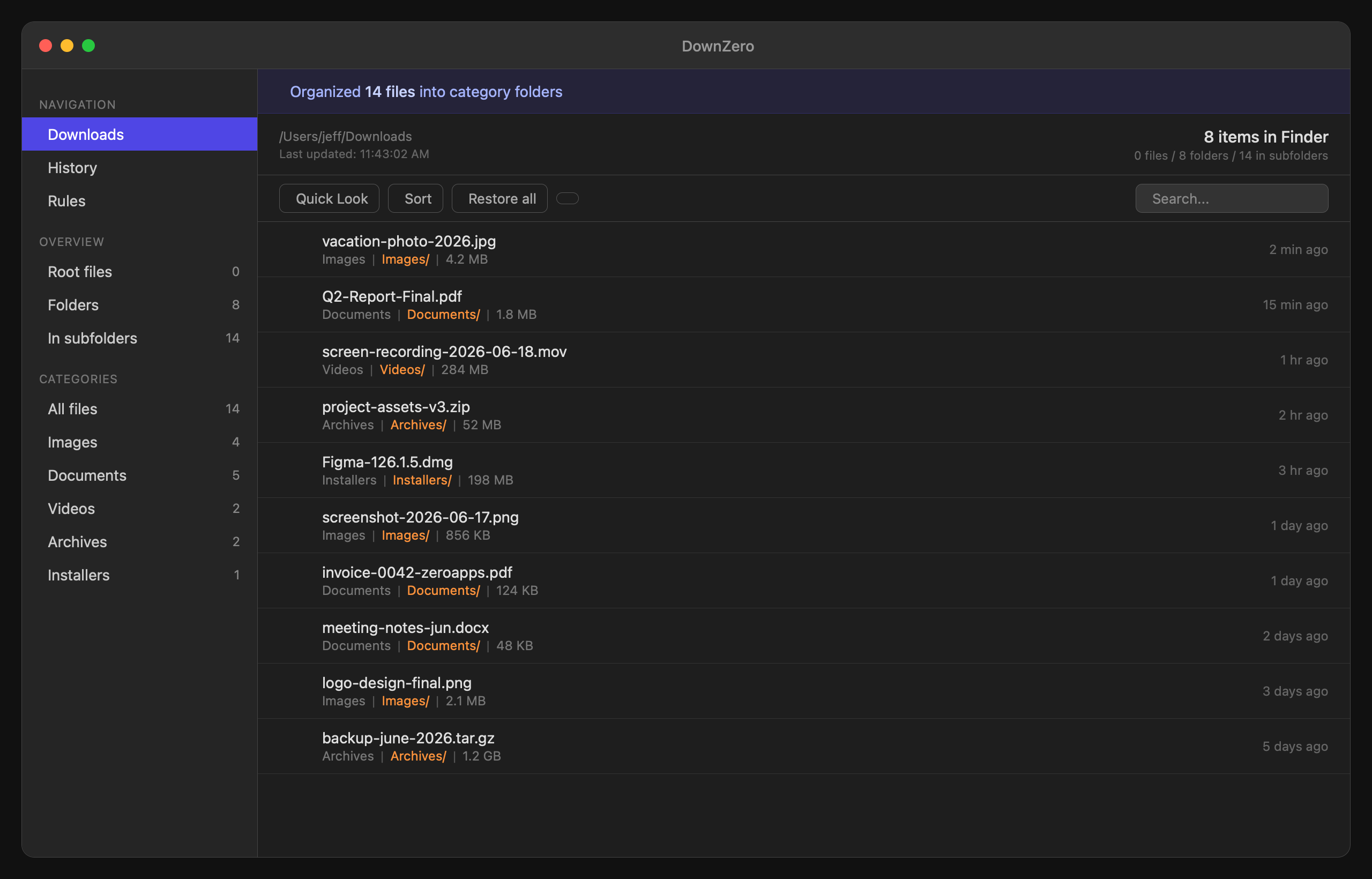Filter by the Videos category in the sidebar

click(139, 508)
